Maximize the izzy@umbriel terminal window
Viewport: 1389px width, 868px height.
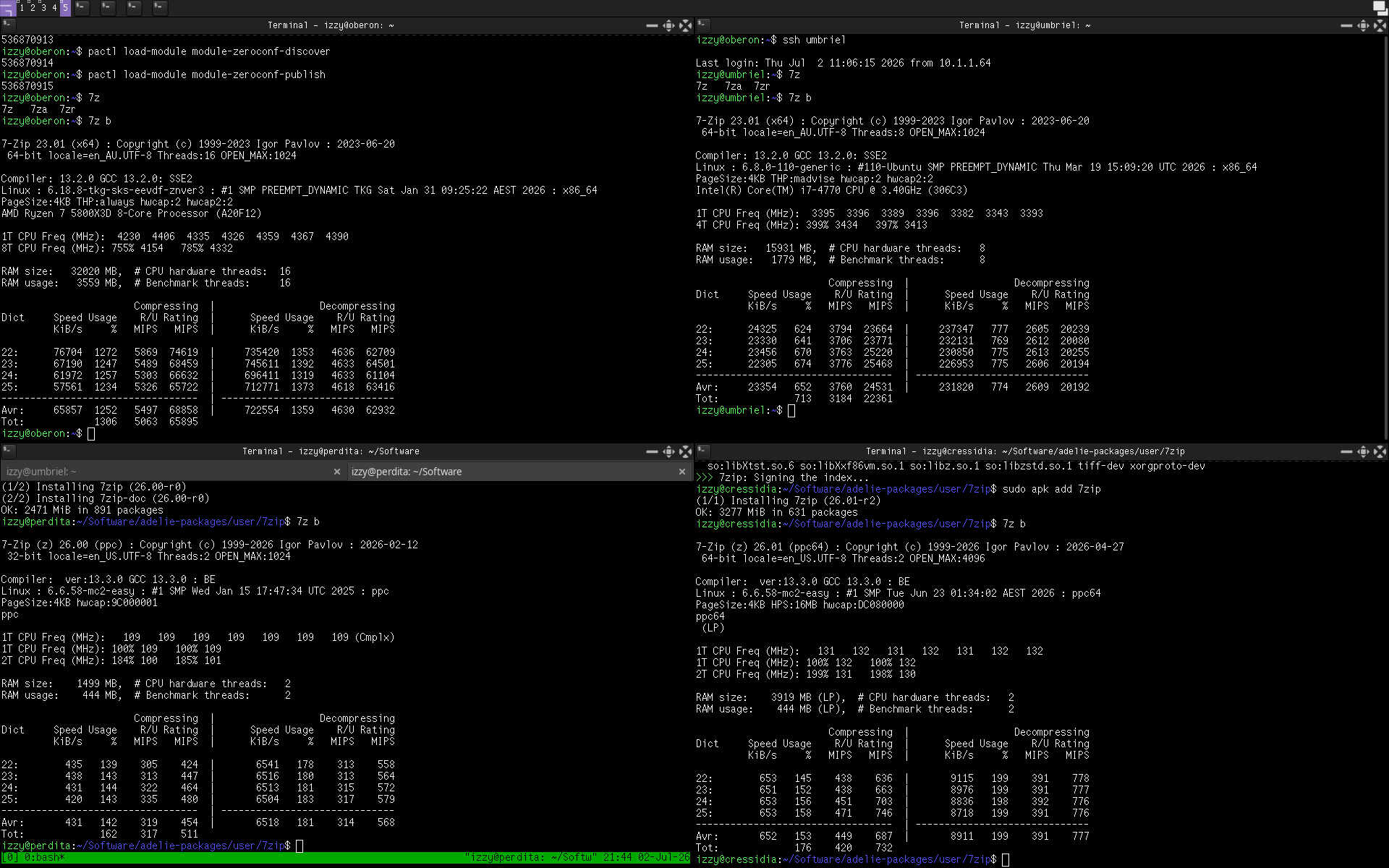tap(1363, 25)
